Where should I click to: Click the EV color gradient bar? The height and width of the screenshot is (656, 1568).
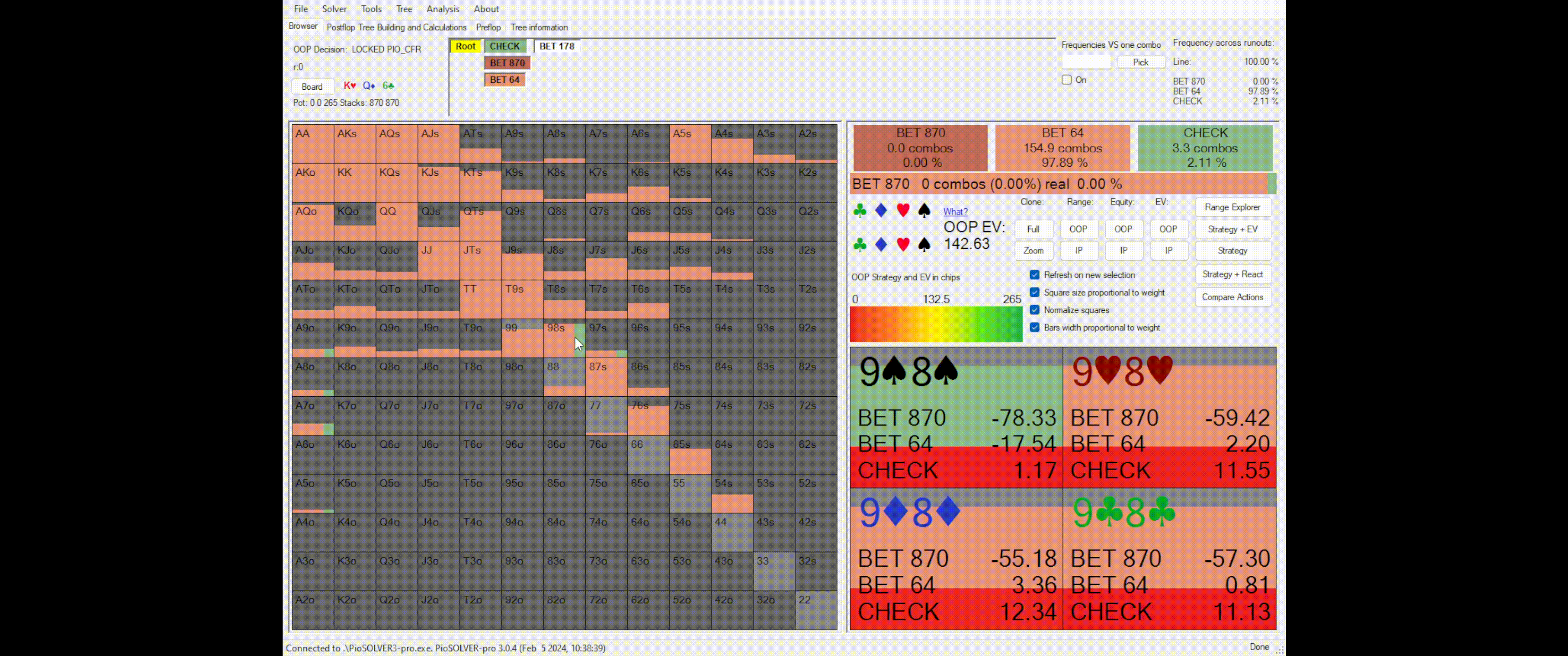click(x=936, y=324)
